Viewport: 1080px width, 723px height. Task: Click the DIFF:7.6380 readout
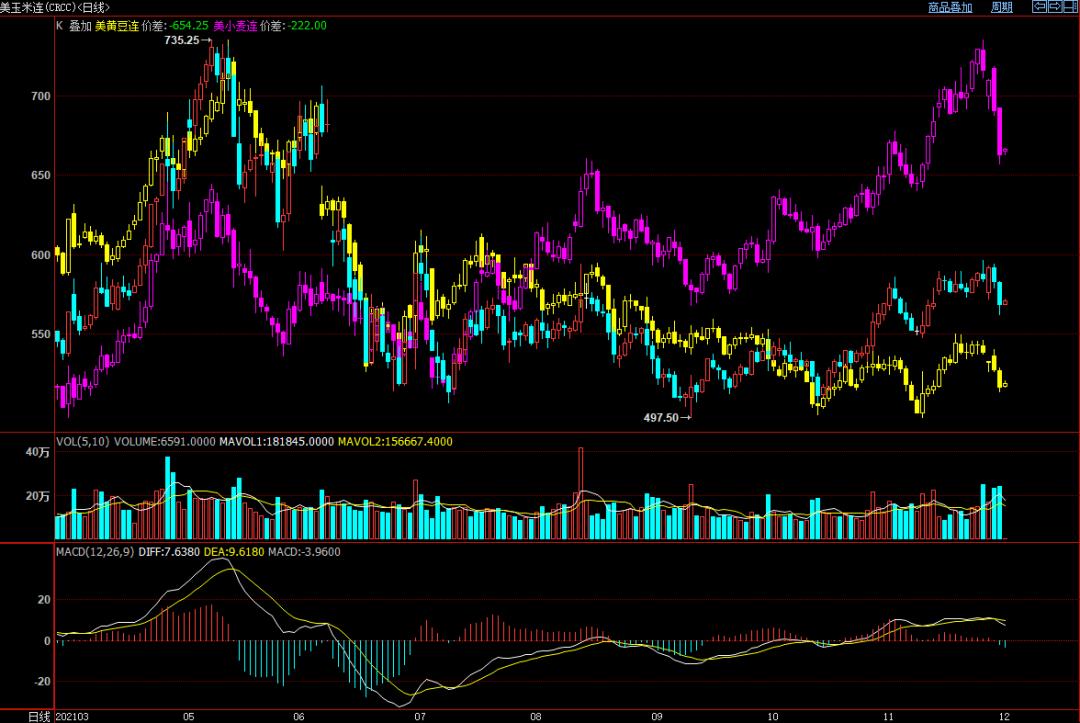coord(169,552)
